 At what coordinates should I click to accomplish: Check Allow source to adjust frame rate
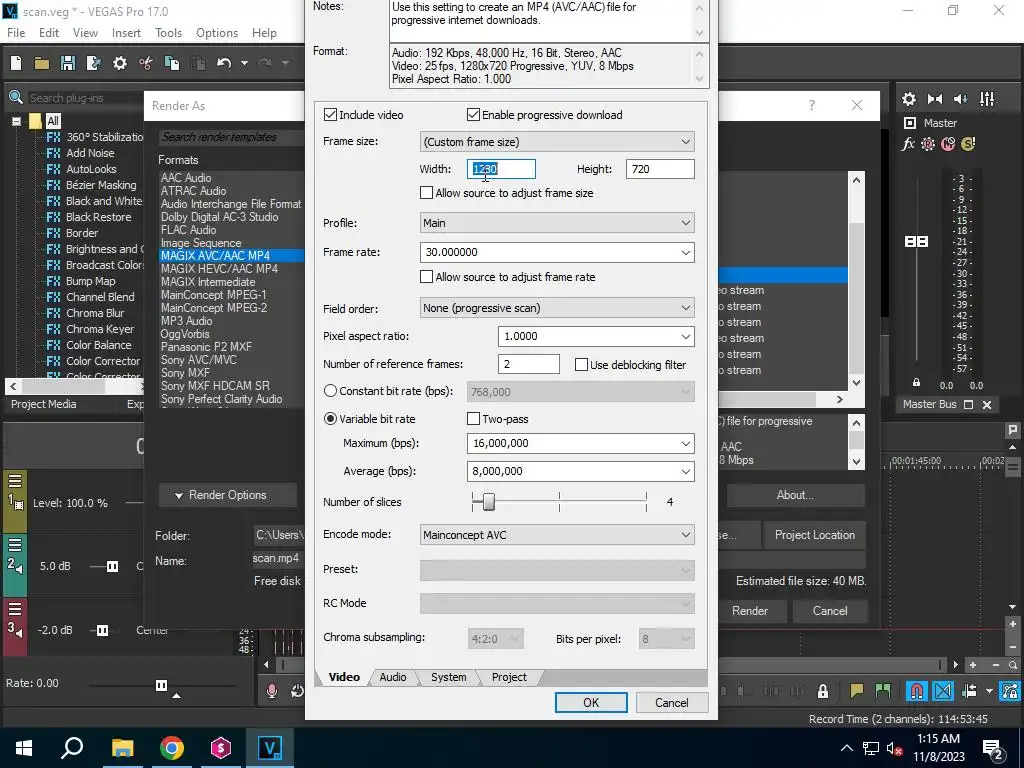(426, 277)
